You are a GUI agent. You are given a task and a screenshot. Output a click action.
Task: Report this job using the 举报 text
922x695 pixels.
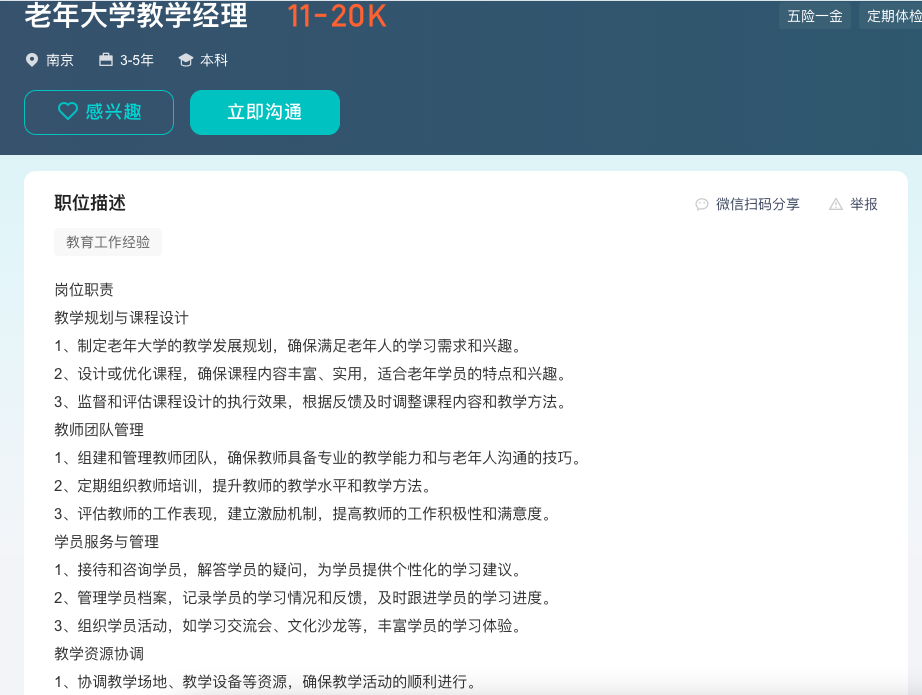click(864, 204)
